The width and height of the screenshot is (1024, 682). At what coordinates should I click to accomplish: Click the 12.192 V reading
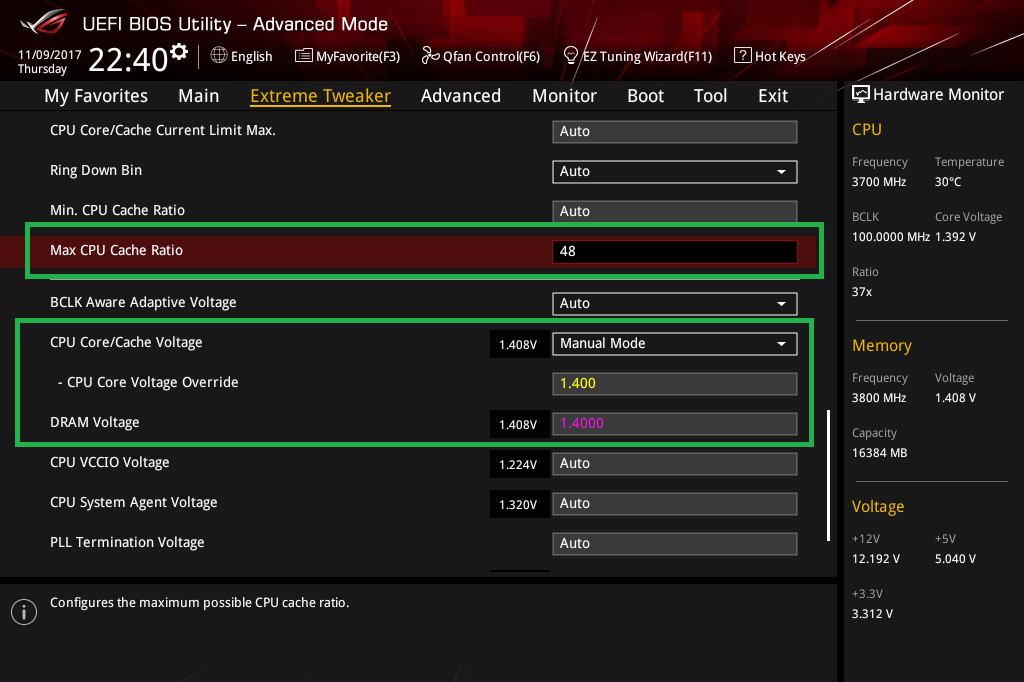coord(876,559)
